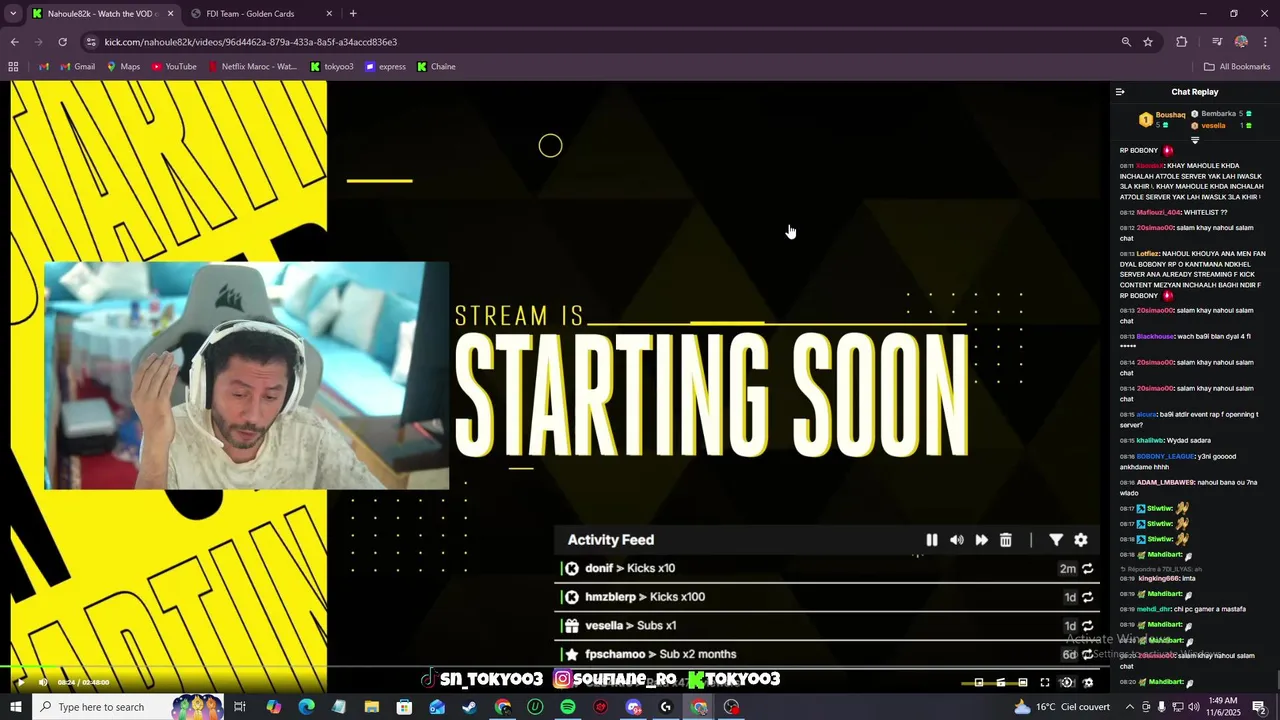1280x720 pixels.
Task: Click username mehdi_dhr in chat
Action: [x=1153, y=609]
